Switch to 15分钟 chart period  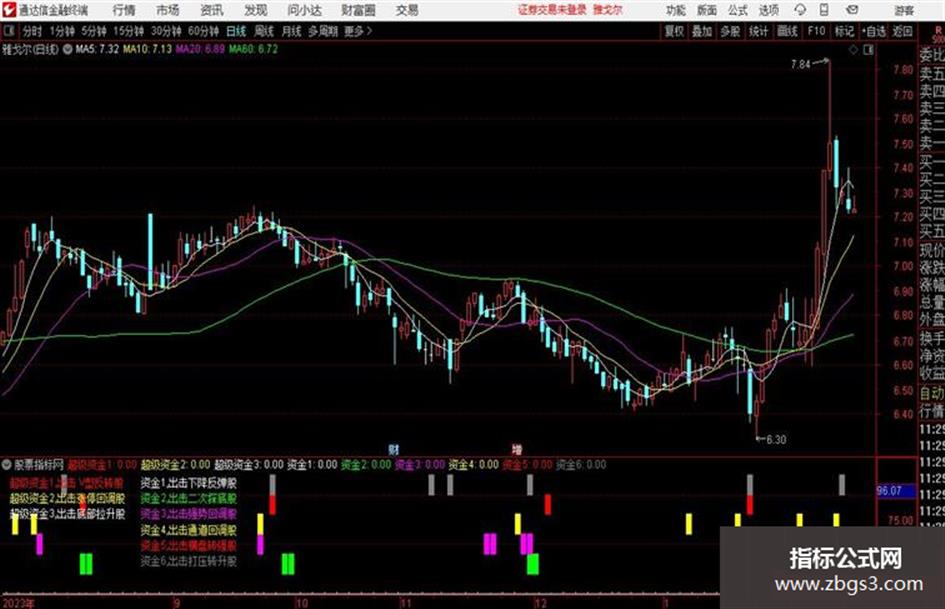click(129, 31)
